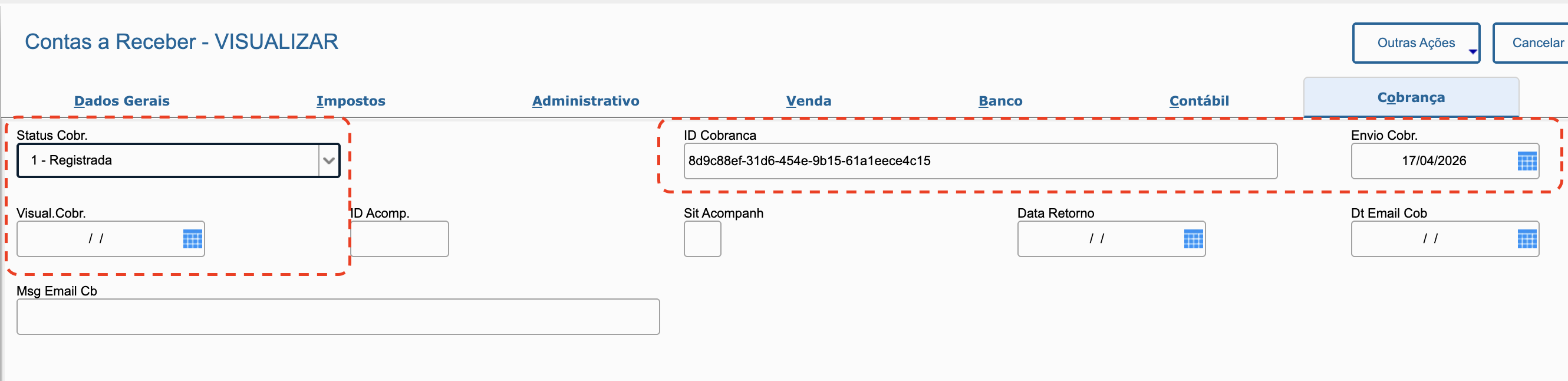Open the Visual.Cobr. calendar picker
This screenshot has height=381, width=1568.
coord(192,239)
